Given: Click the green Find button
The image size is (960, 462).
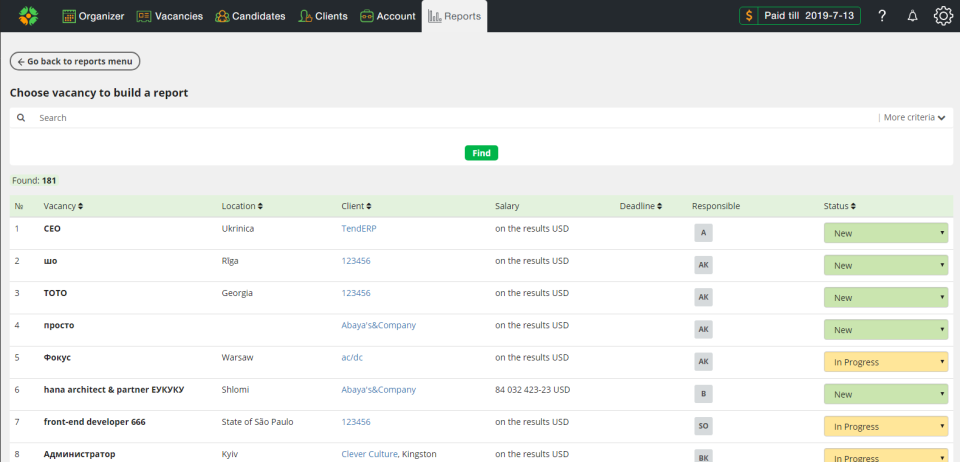Looking at the screenshot, I should tap(481, 153).
